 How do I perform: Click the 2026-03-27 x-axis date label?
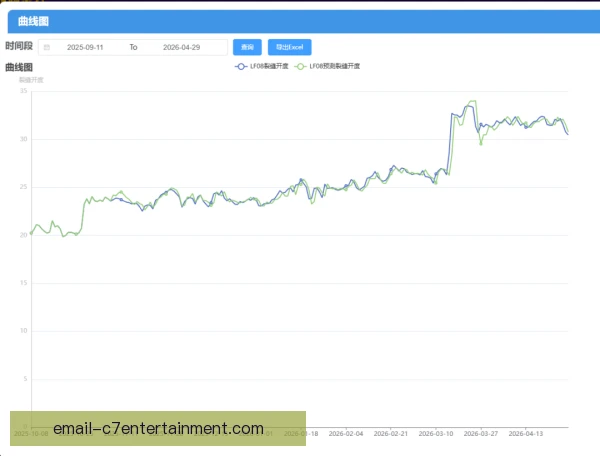481,434
